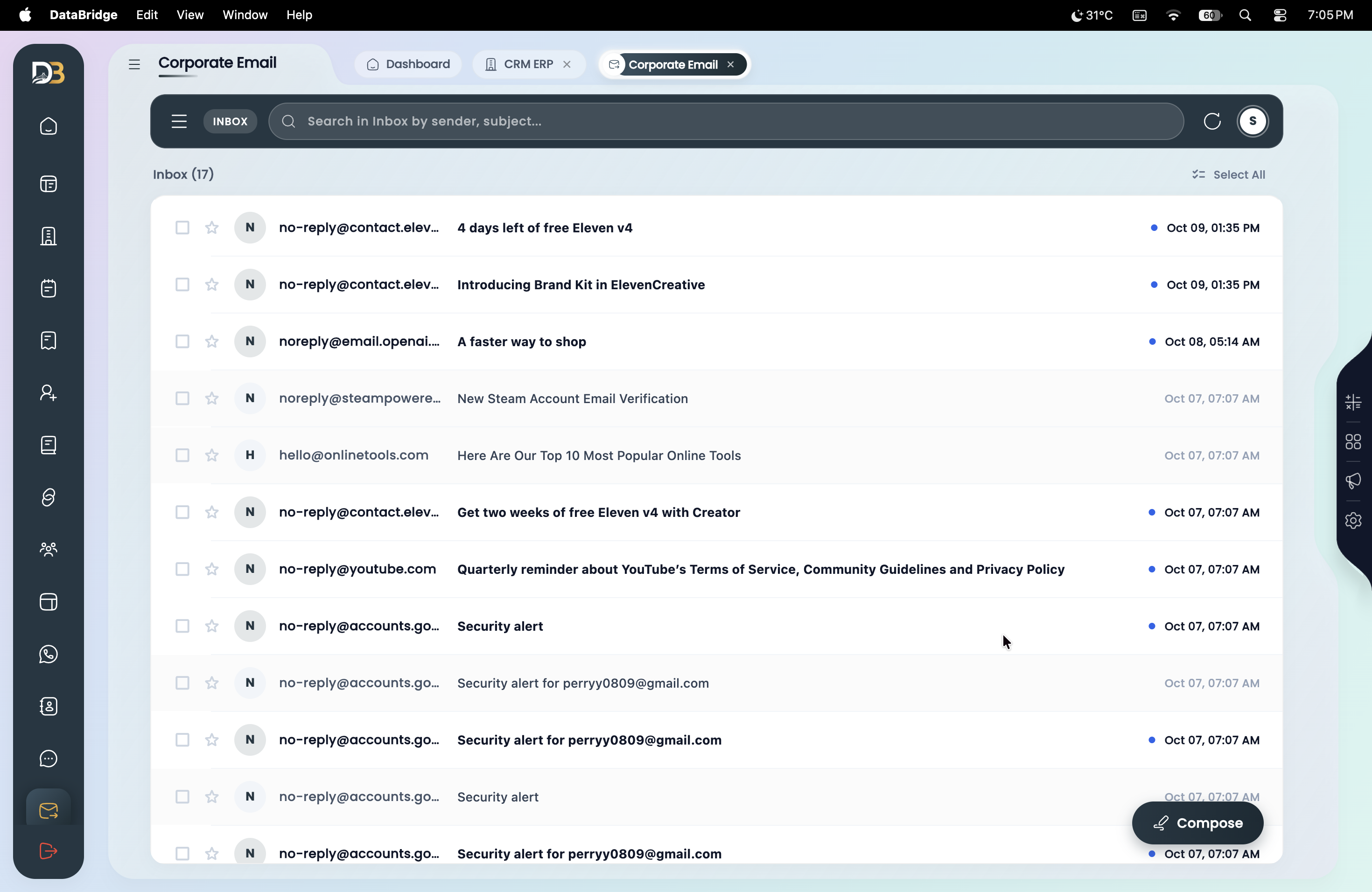Open the apps grid icon in the right panel
Screen dimensions: 1372x892
coord(1353,442)
